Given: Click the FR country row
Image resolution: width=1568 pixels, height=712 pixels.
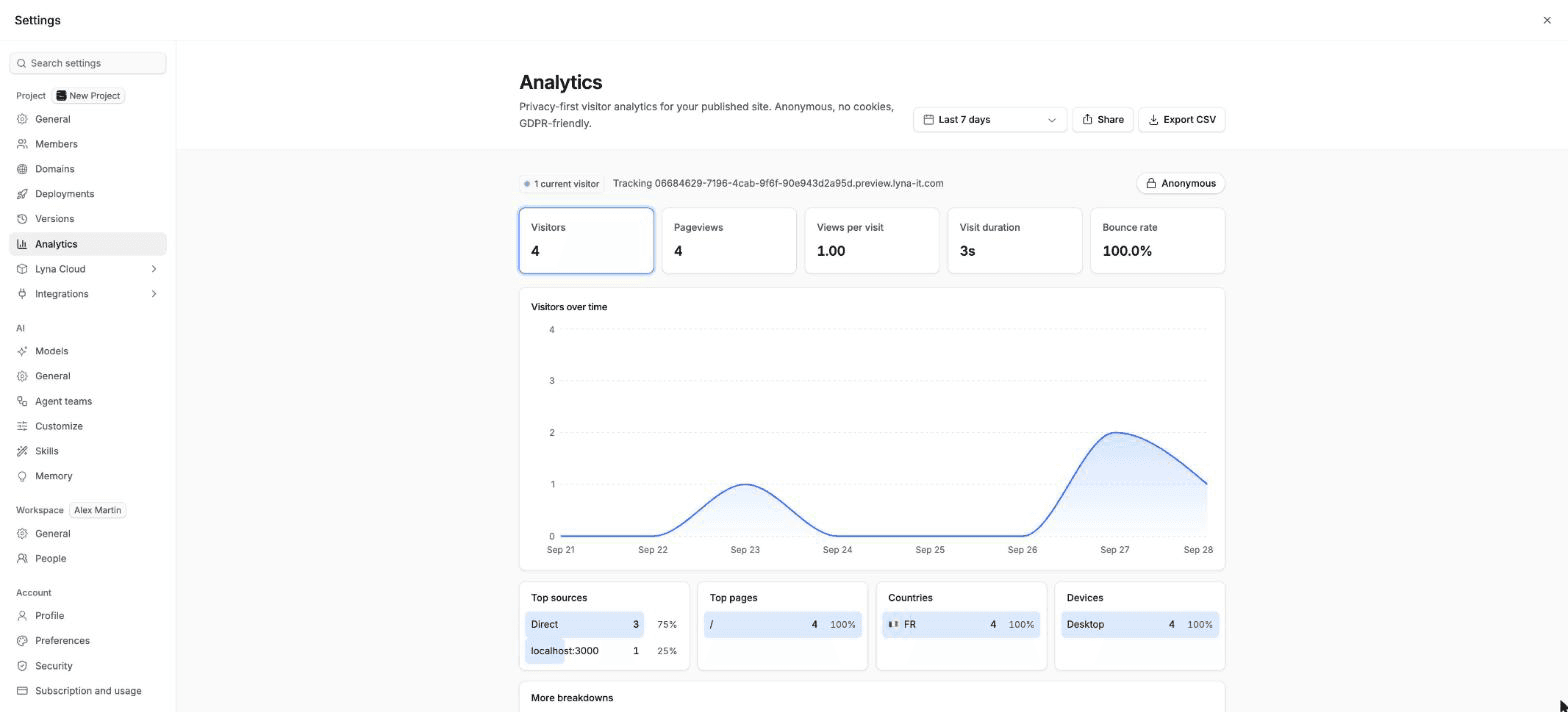Looking at the screenshot, I should tap(961, 624).
